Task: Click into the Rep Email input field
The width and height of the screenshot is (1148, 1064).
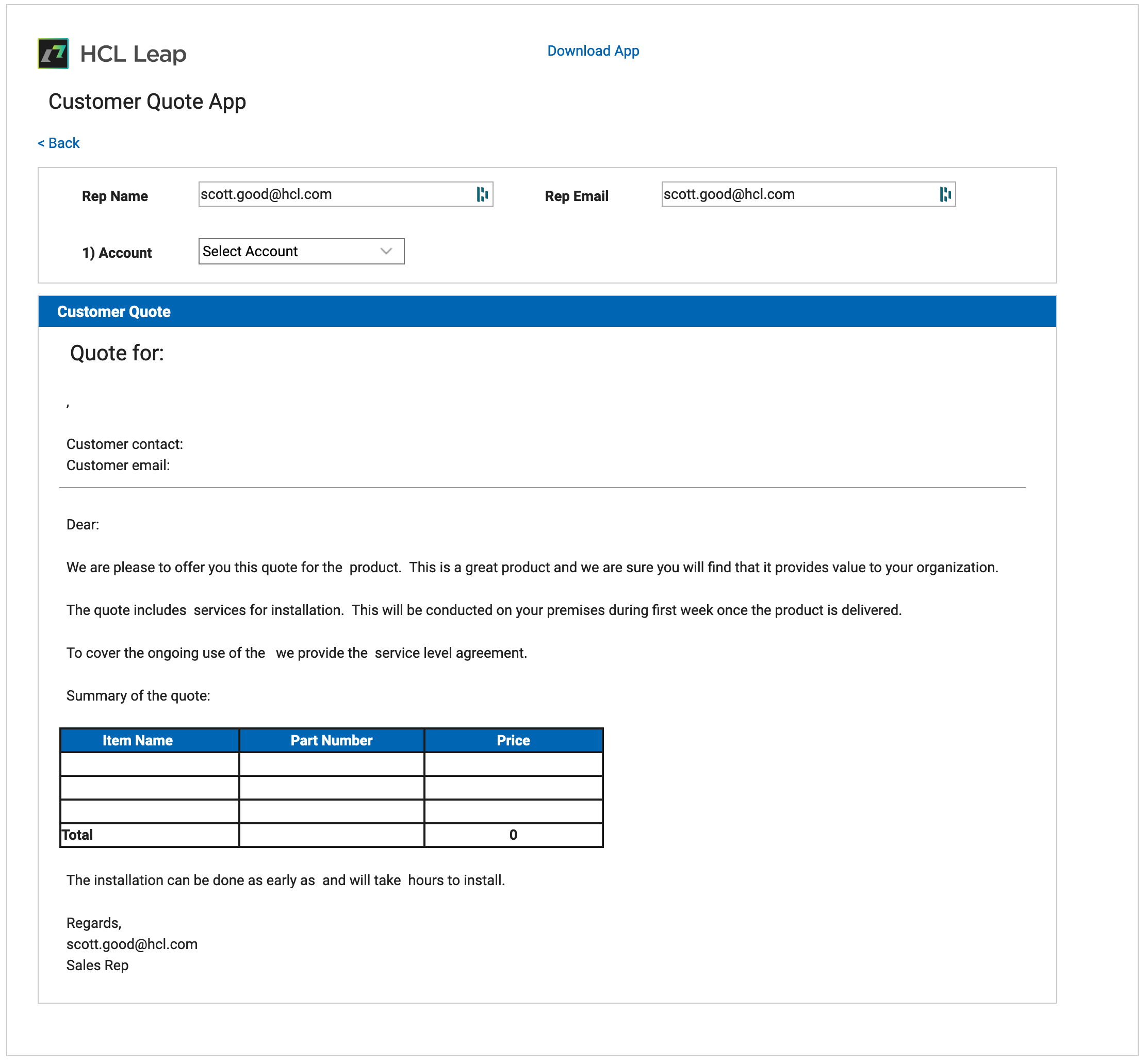Action: 809,195
